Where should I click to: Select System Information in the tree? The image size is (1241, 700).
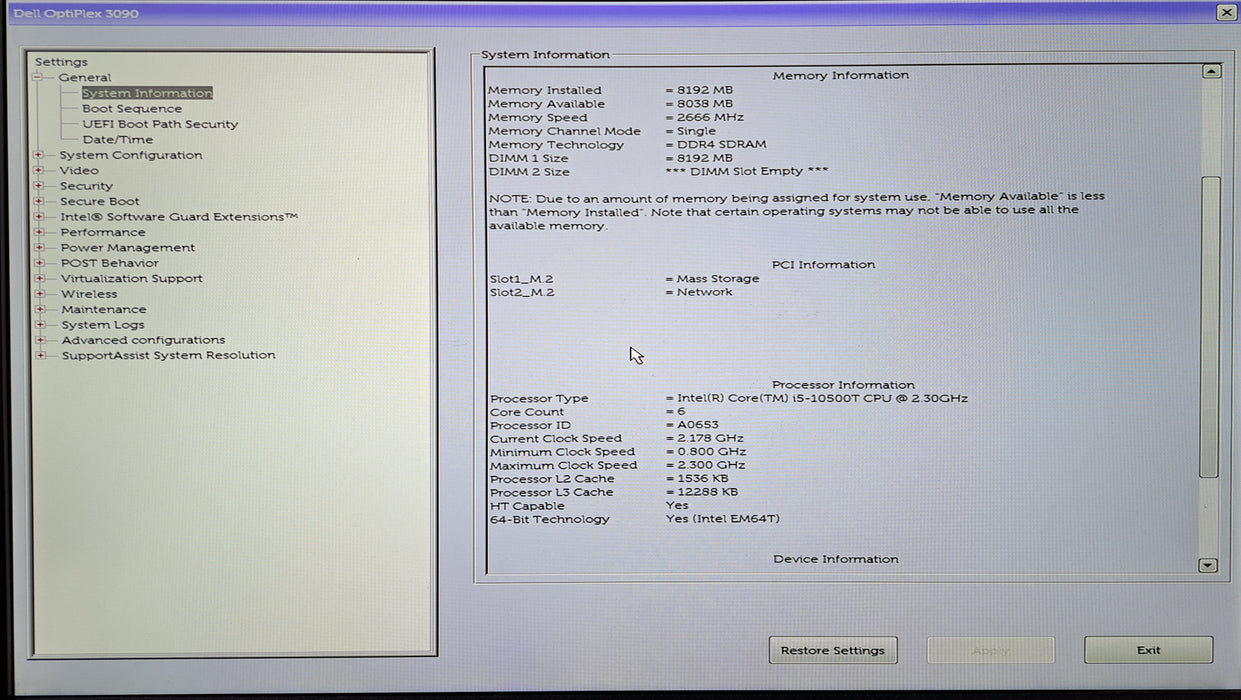point(147,93)
